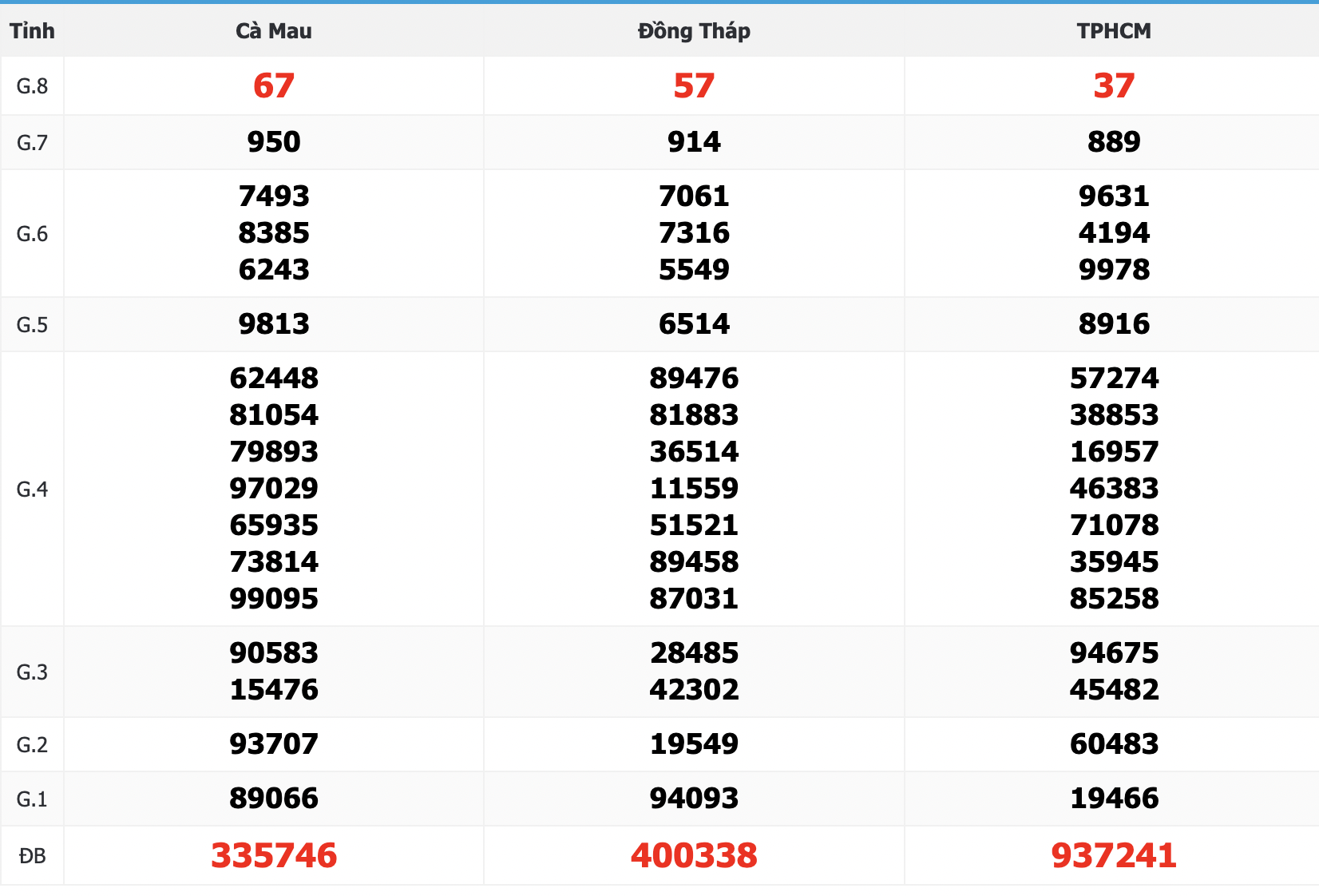
Task: Click Cà Mau G.6 number 8385
Action: [274, 232]
